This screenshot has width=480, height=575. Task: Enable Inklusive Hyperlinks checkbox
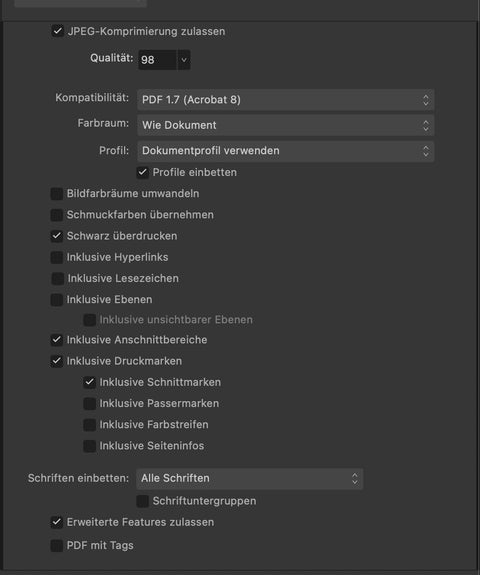[x=57, y=257]
